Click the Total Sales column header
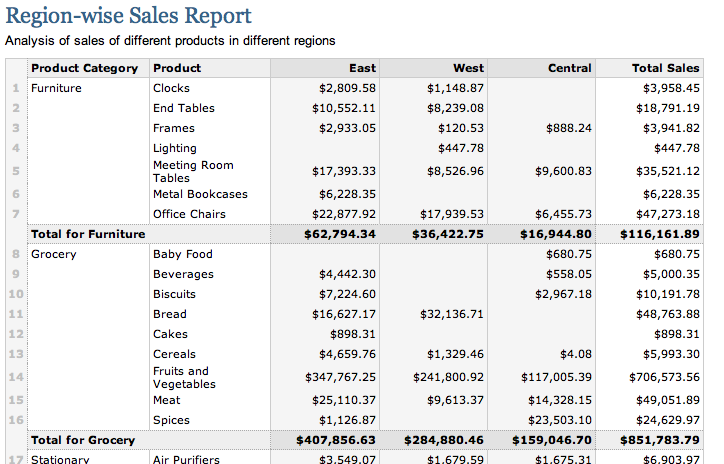Screen dimensions: 724x464 pos(665,68)
